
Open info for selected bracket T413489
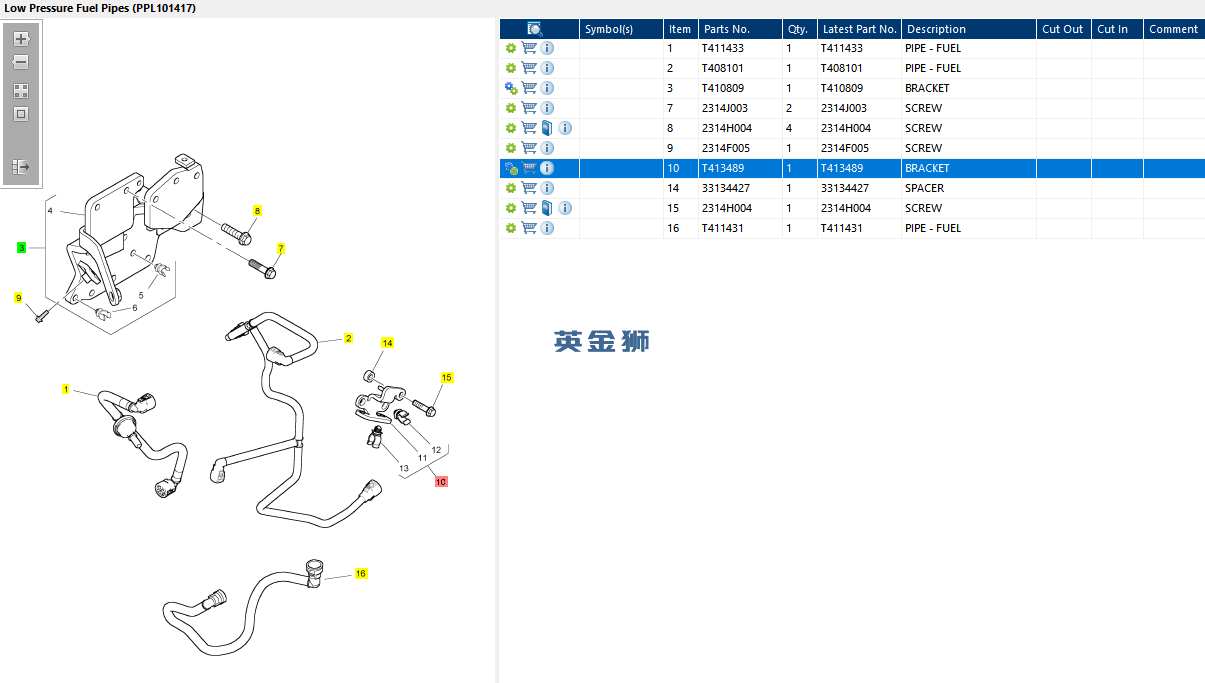(x=547, y=168)
